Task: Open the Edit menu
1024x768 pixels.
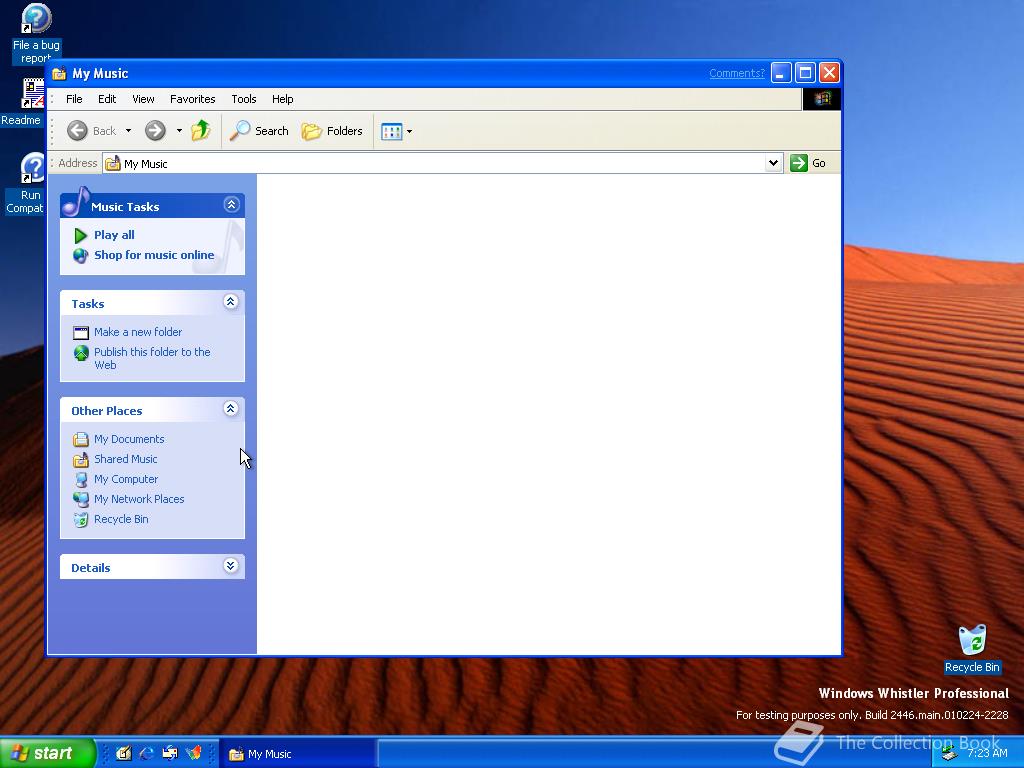Action: click(107, 99)
